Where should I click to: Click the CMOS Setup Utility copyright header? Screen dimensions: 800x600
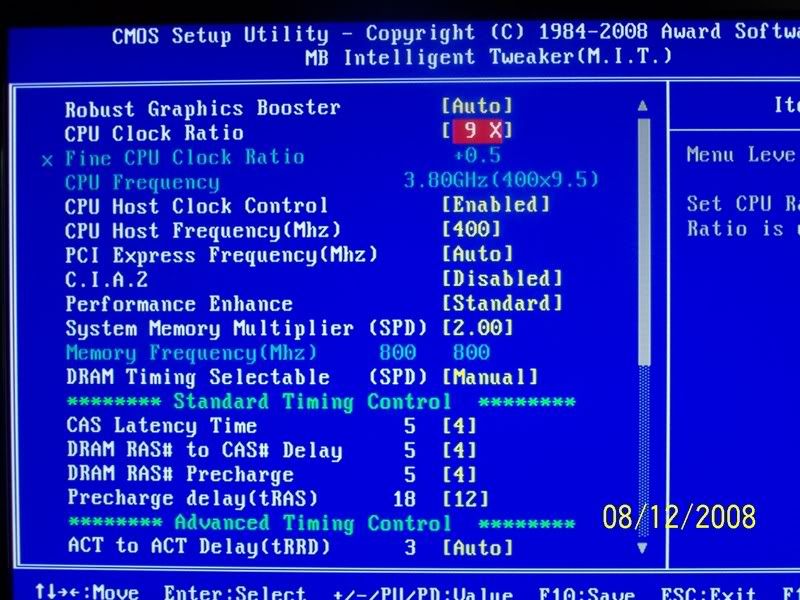tap(456, 34)
